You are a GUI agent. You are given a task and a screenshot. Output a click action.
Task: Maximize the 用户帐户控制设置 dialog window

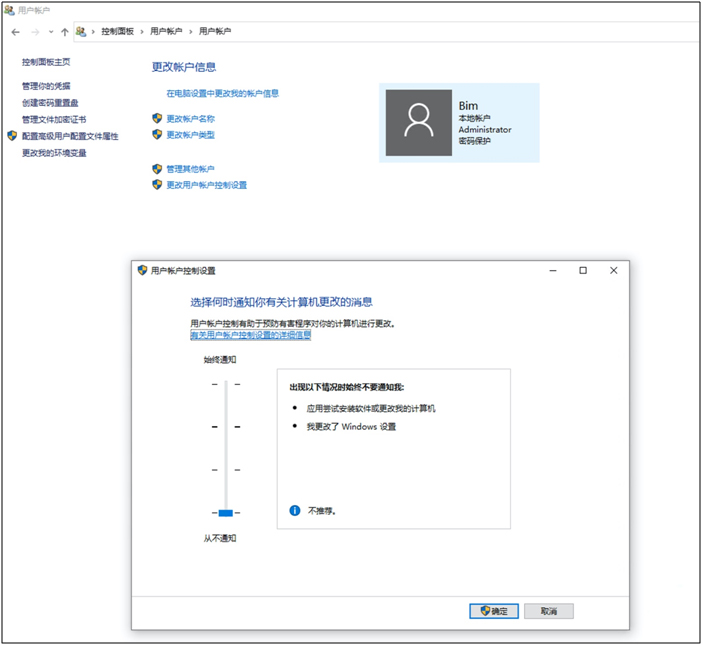point(583,270)
